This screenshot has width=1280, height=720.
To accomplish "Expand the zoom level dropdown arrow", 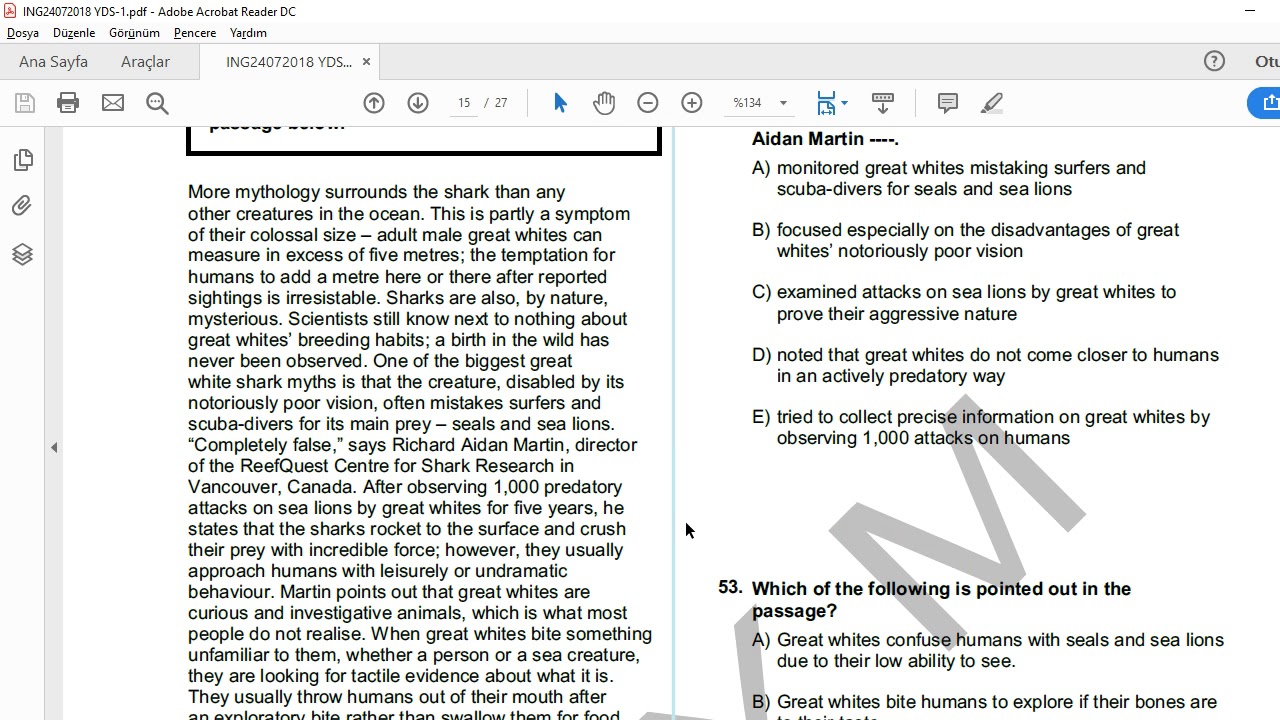I will tap(783, 103).
